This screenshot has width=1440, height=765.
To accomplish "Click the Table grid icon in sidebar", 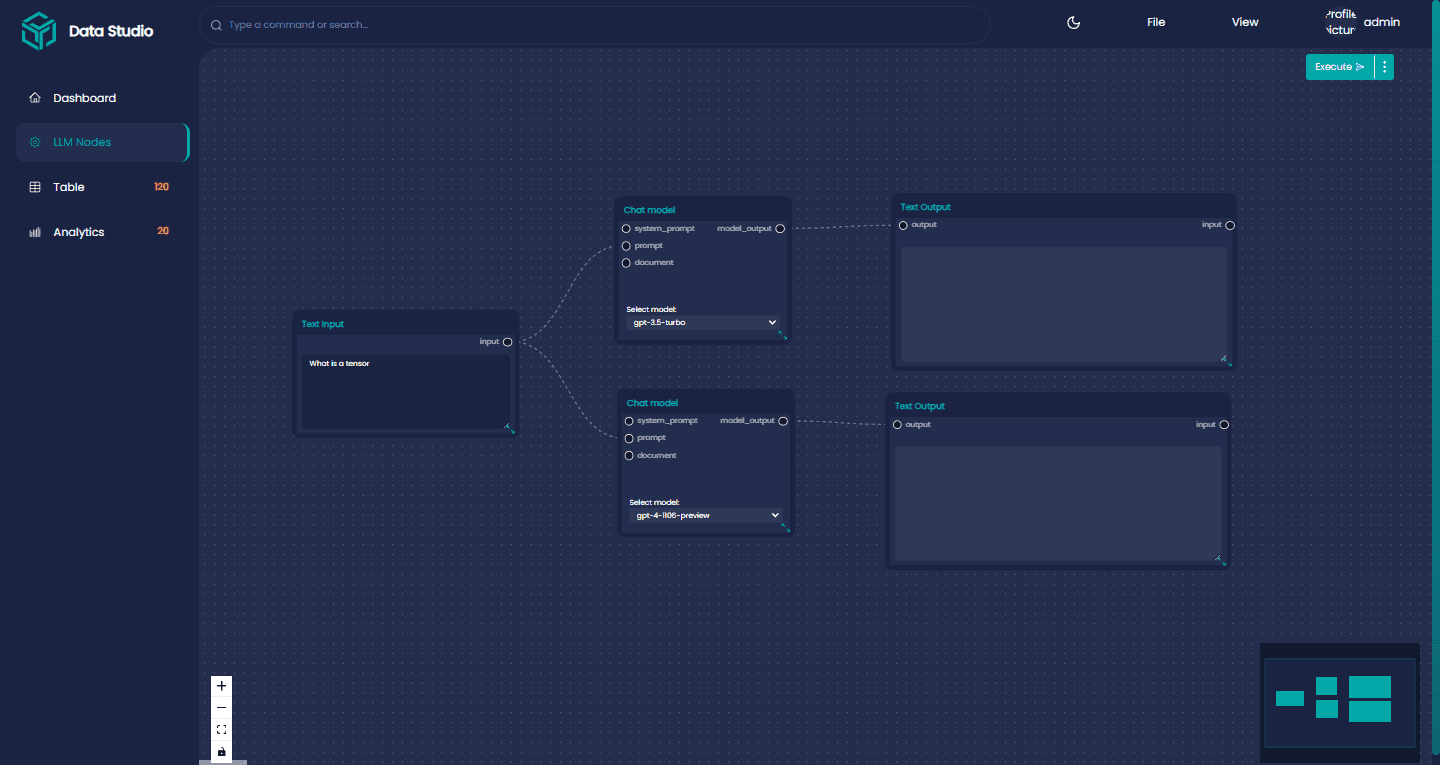I will [35, 187].
